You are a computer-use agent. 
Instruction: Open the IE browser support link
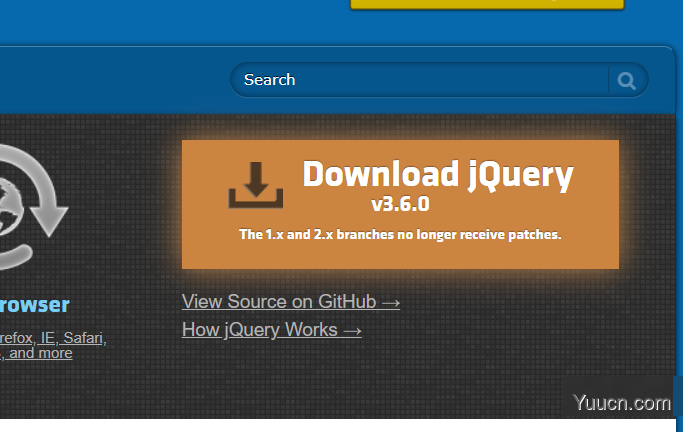(x=47, y=338)
